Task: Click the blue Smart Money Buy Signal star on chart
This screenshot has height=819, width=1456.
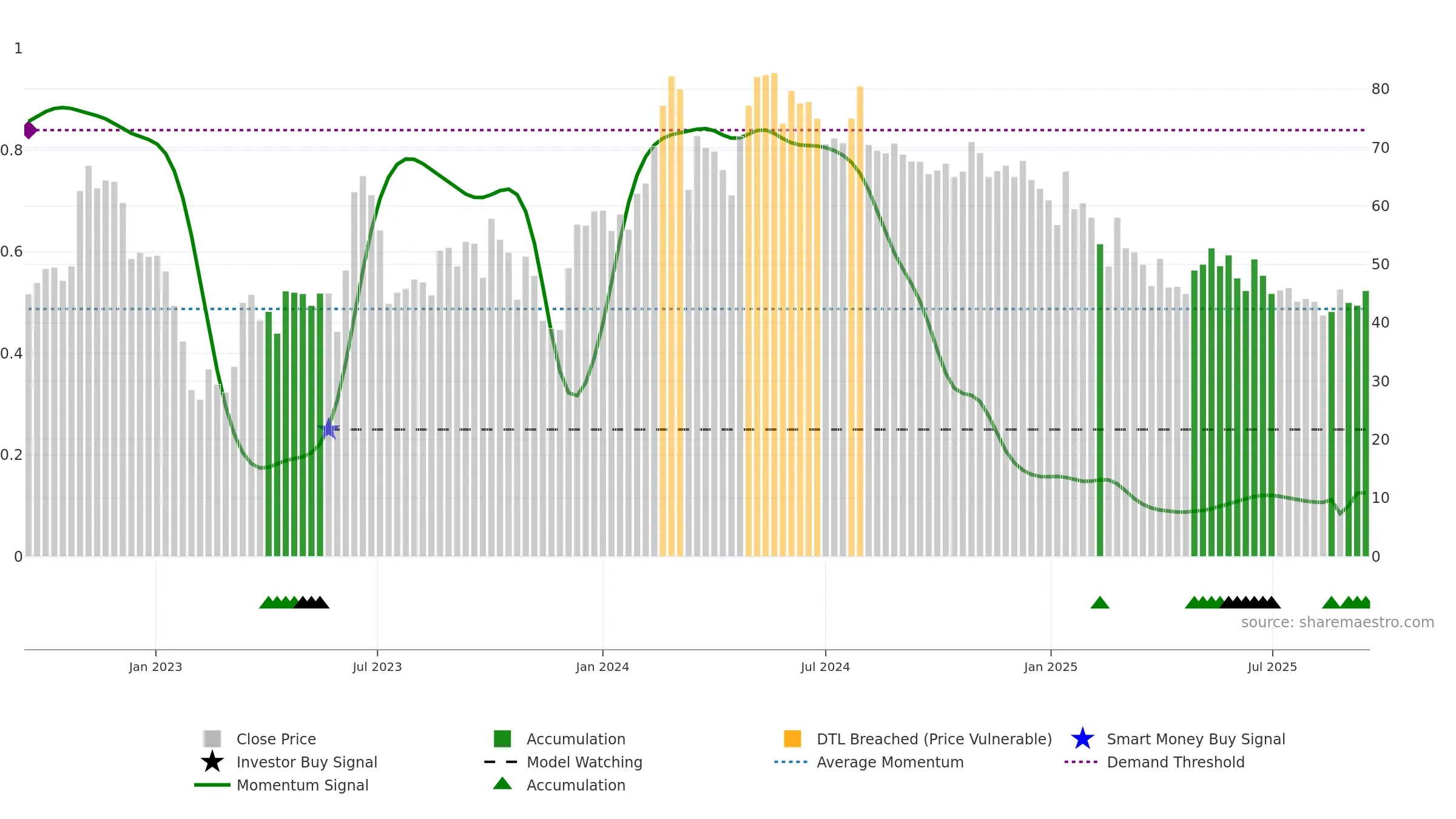Action: click(328, 429)
